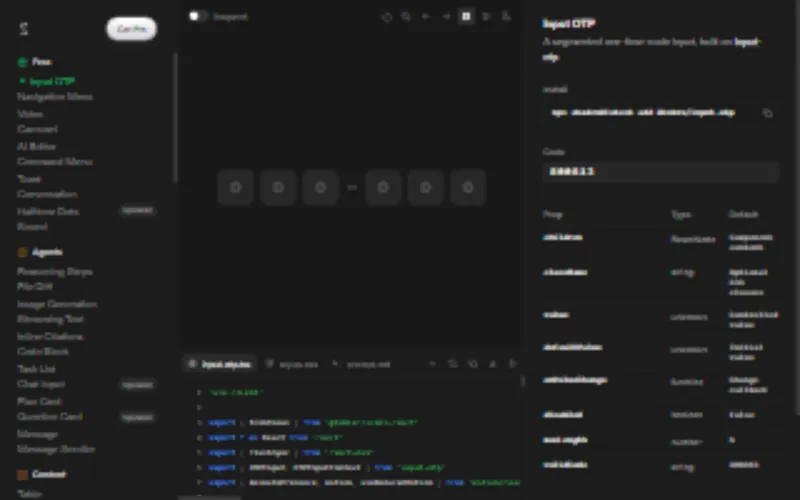Open the Video sidebar item

30,114
